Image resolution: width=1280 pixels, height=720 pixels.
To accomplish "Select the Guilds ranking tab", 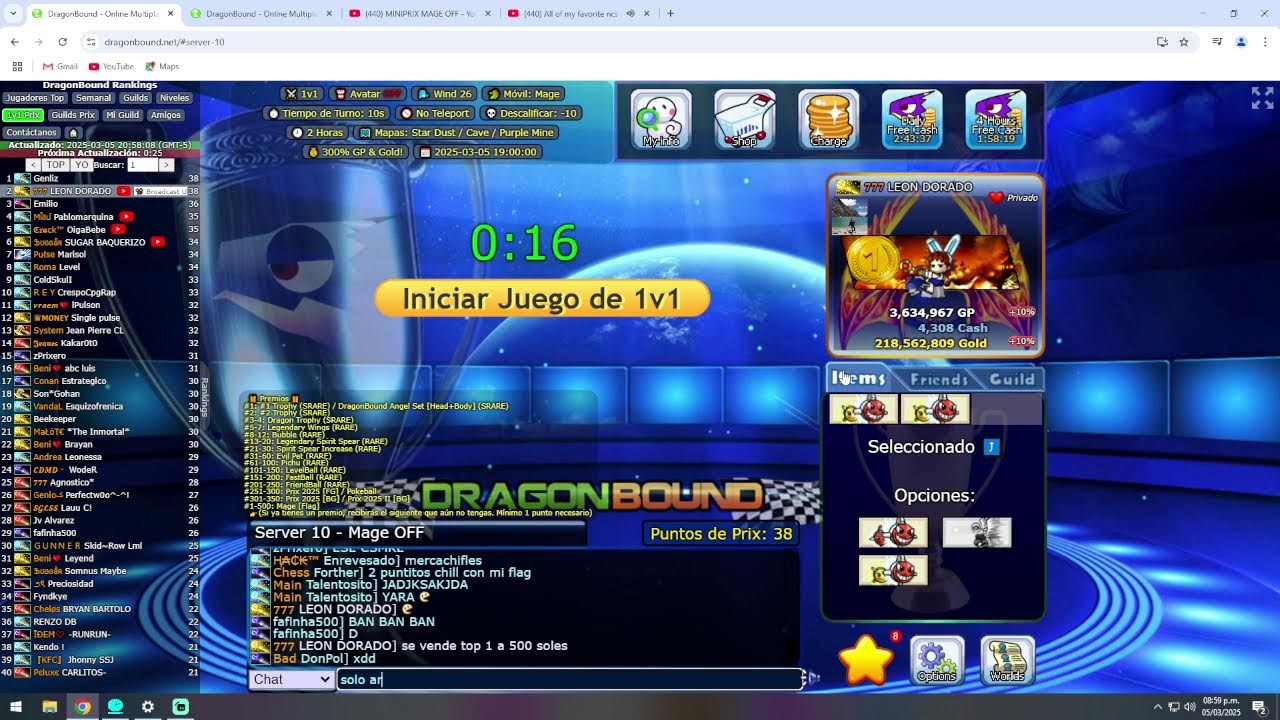I will [136, 98].
